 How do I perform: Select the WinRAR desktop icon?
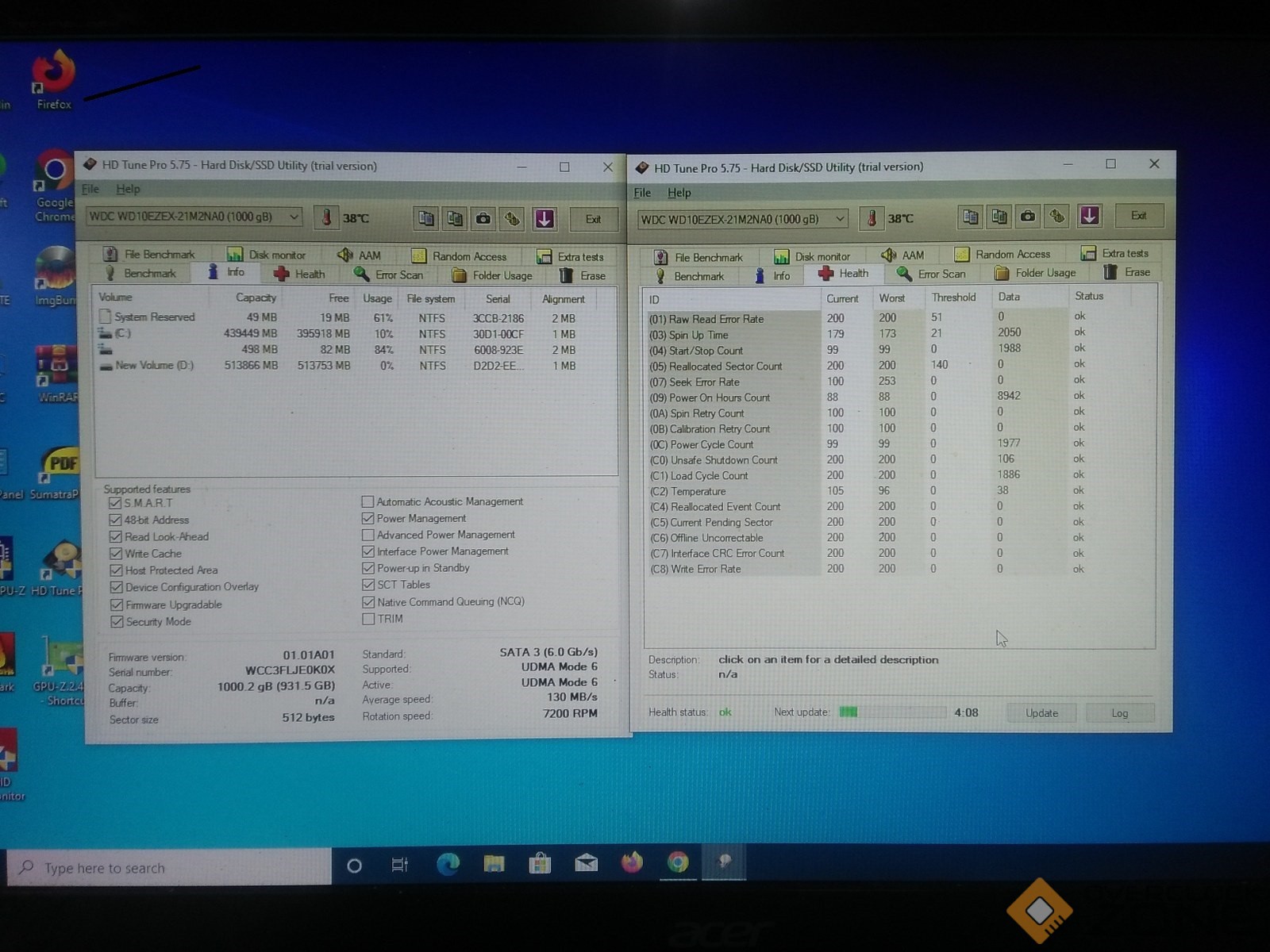[x=56, y=373]
